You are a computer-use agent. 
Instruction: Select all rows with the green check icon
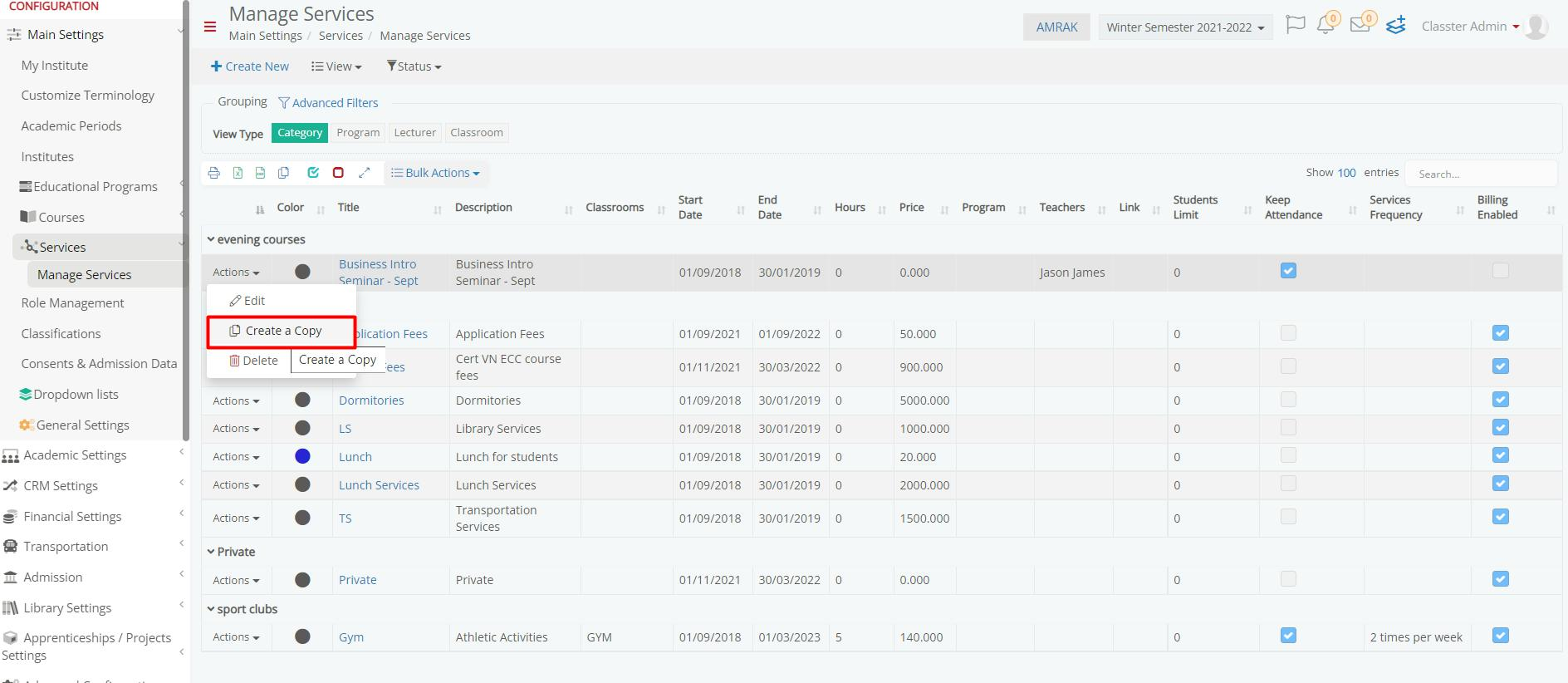313,173
